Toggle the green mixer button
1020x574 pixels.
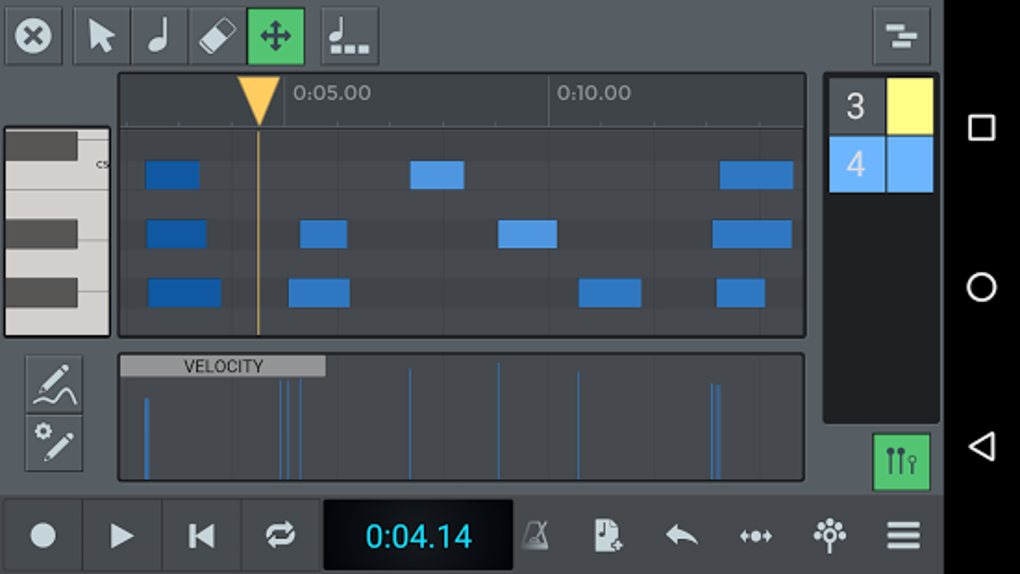pos(901,462)
